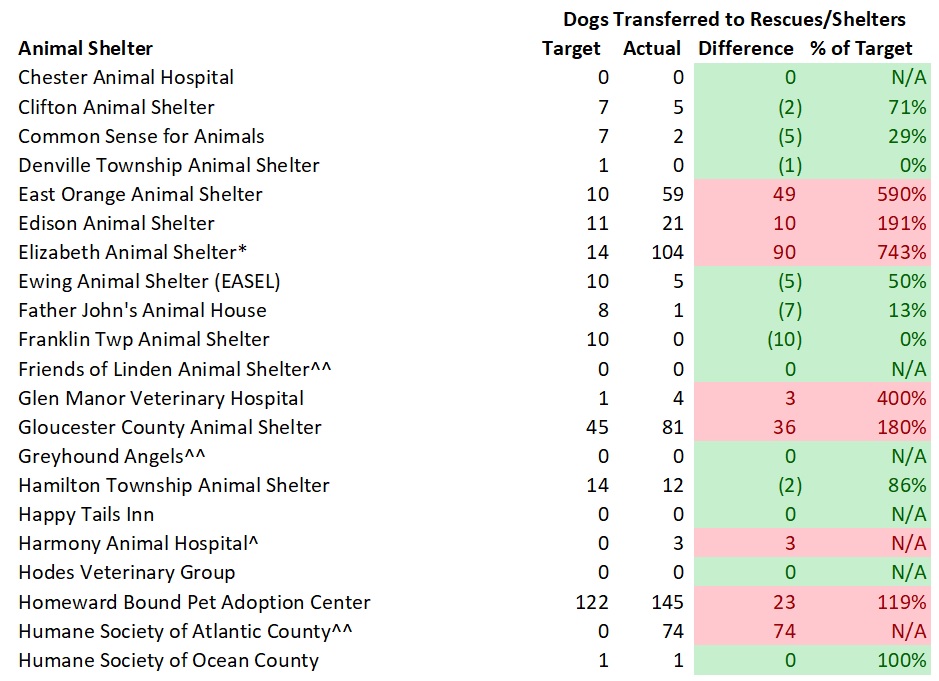
Task: Click the Chester Animal Hospital row label
Action: (x=126, y=77)
